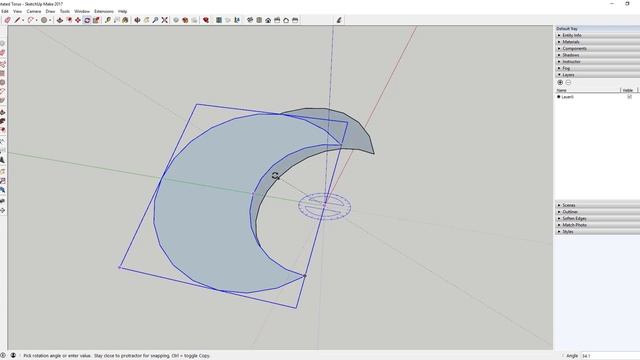
Task: Click the highlighted Rotate tool
Action: coord(87,20)
